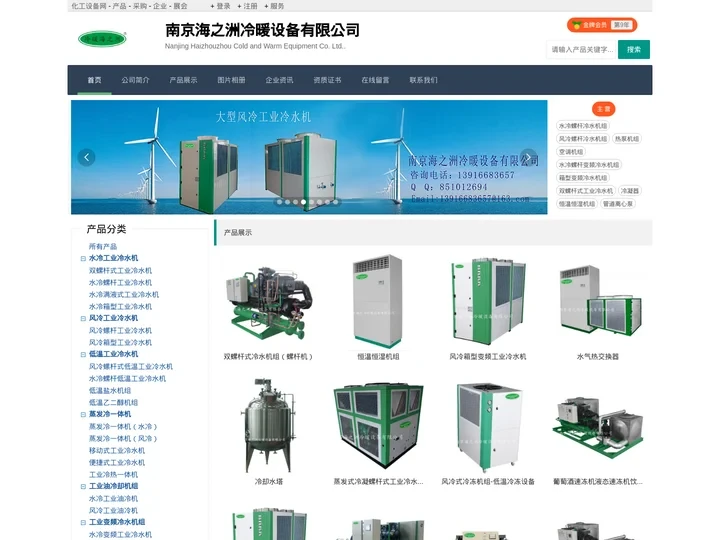Select the 空调机组 tag
The width and height of the screenshot is (720, 540).
(571, 152)
